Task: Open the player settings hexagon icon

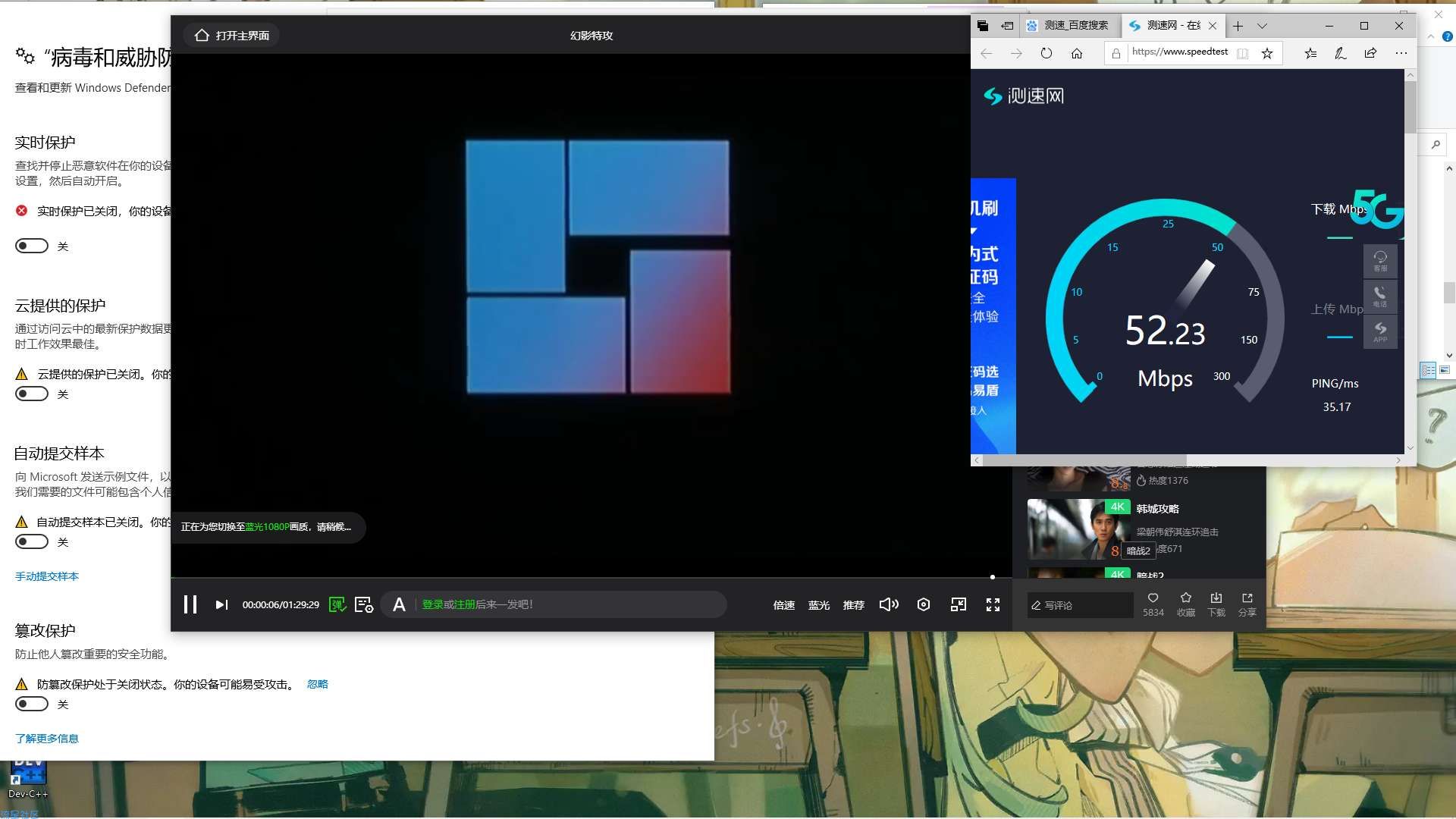Action: (924, 604)
